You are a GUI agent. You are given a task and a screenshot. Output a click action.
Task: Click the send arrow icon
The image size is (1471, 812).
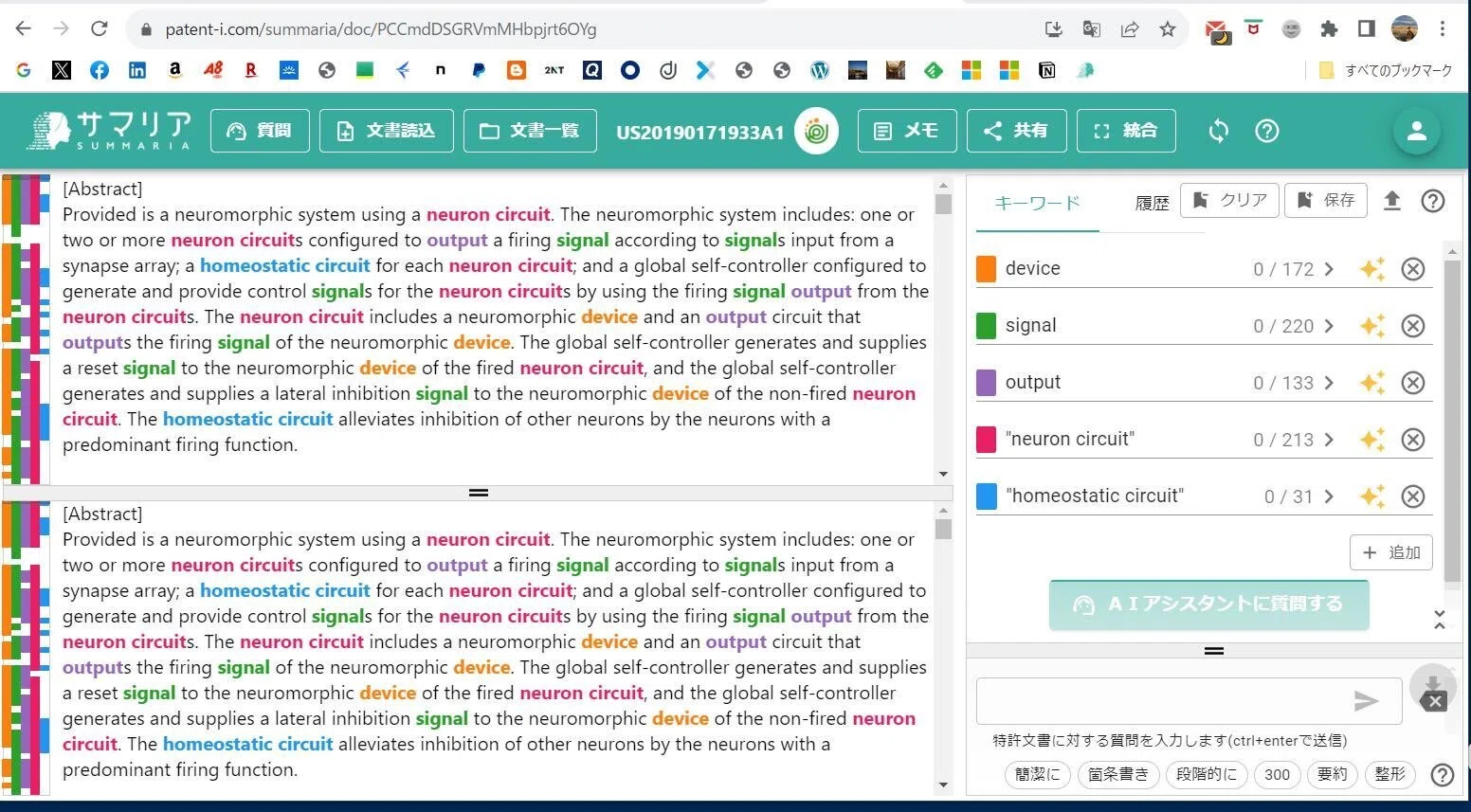coord(1366,701)
